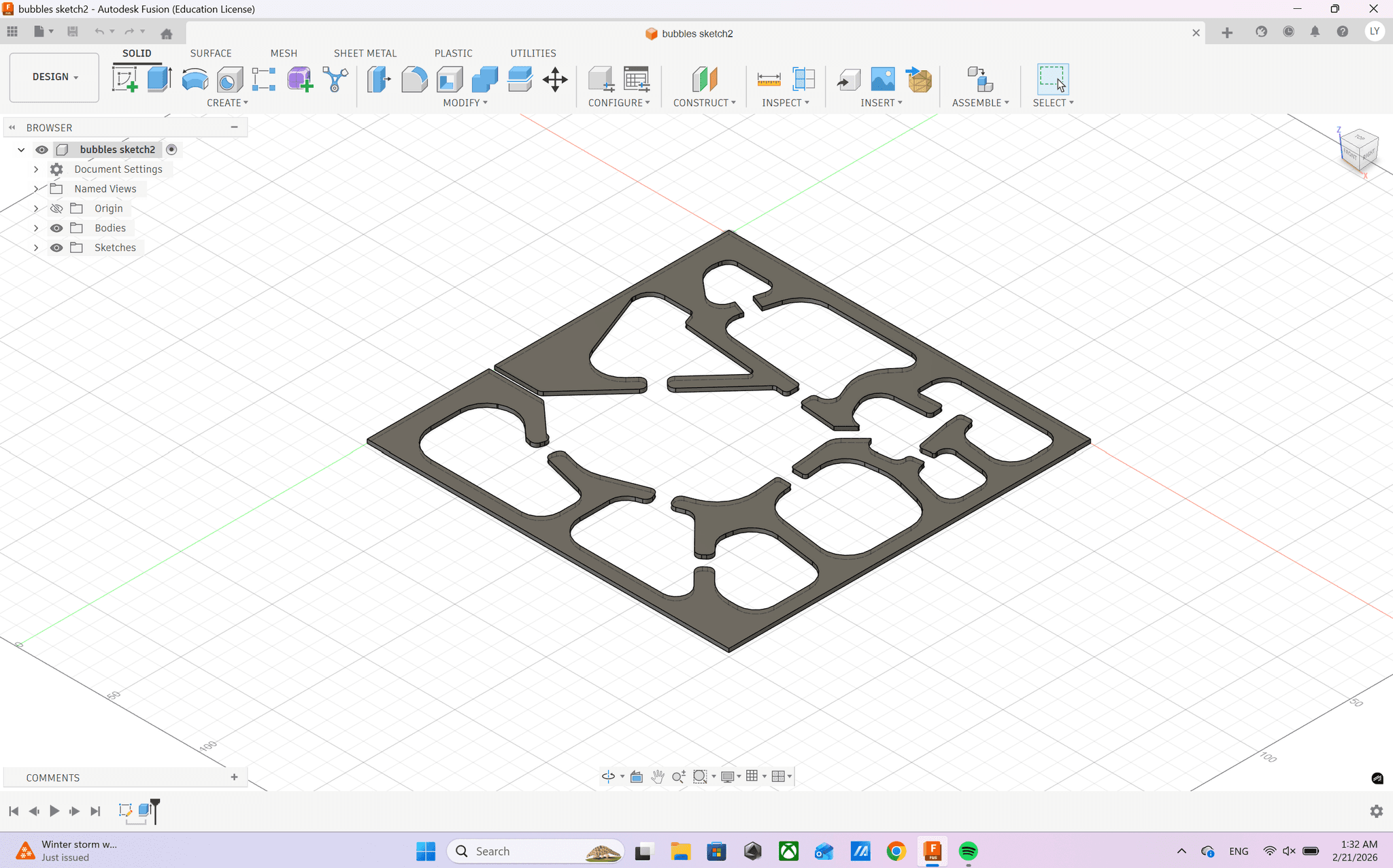The width and height of the screenshot is (1393, 868).
Task: Select the Create Sketch tool
Action: point(124,79)
